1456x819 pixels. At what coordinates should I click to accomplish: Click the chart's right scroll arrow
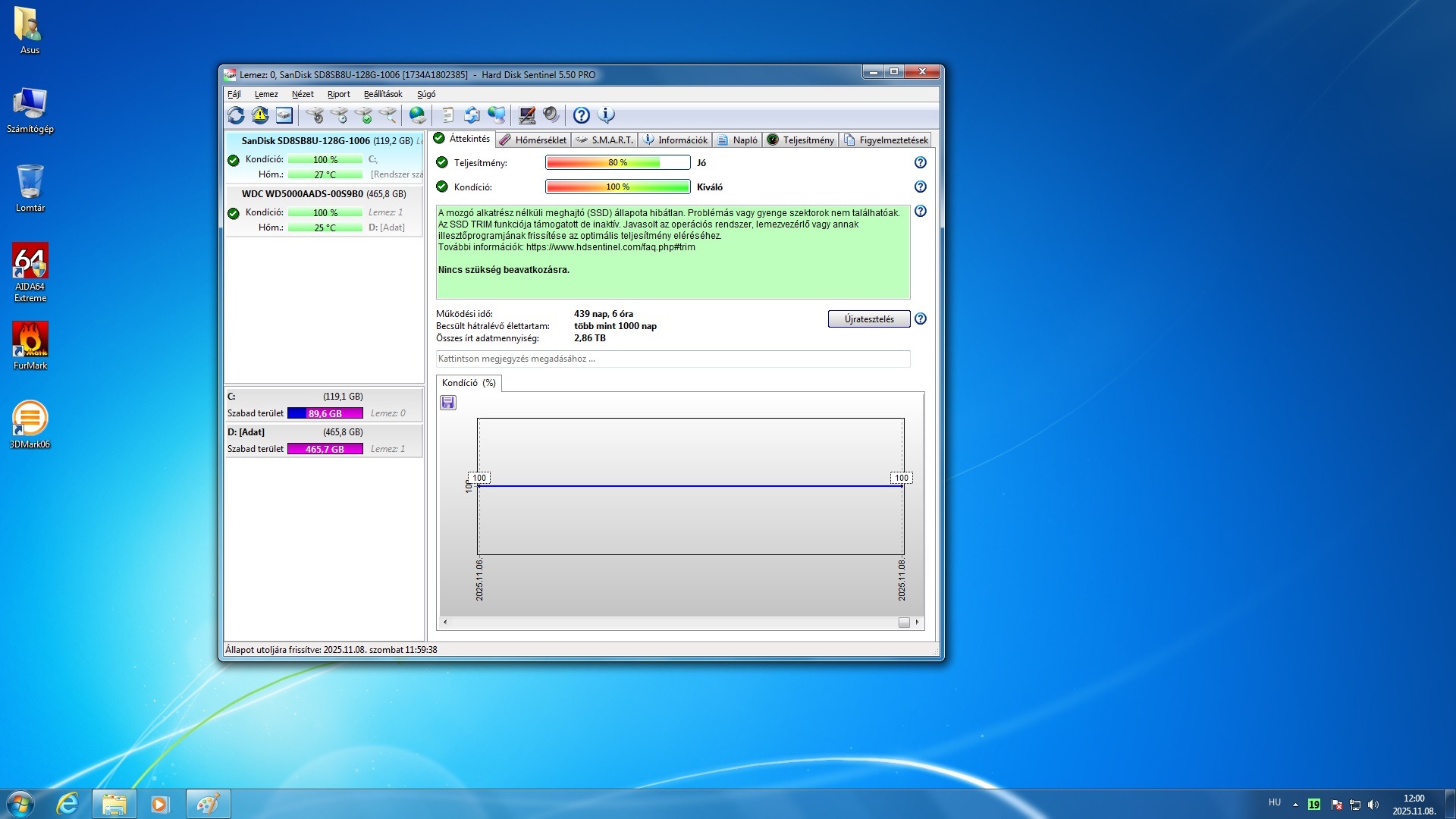pos(917,623)
